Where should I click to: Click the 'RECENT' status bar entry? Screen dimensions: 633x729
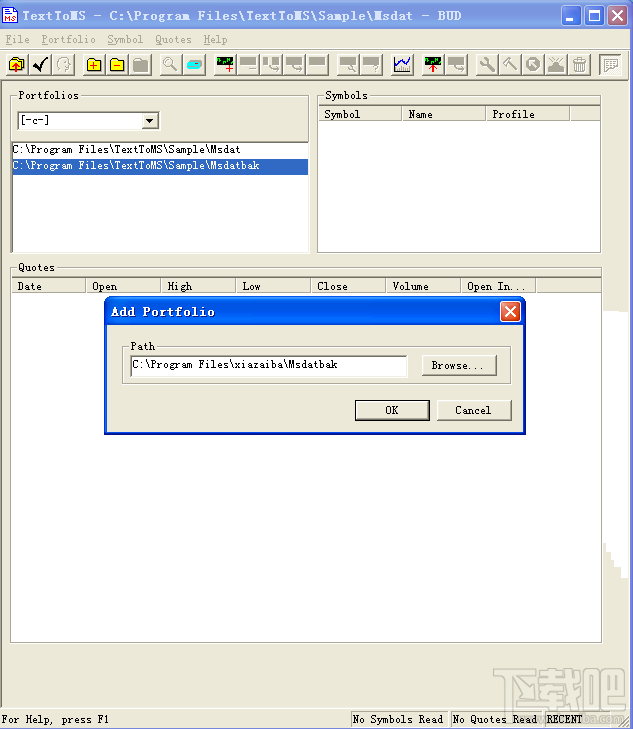(x=564, y=719)
